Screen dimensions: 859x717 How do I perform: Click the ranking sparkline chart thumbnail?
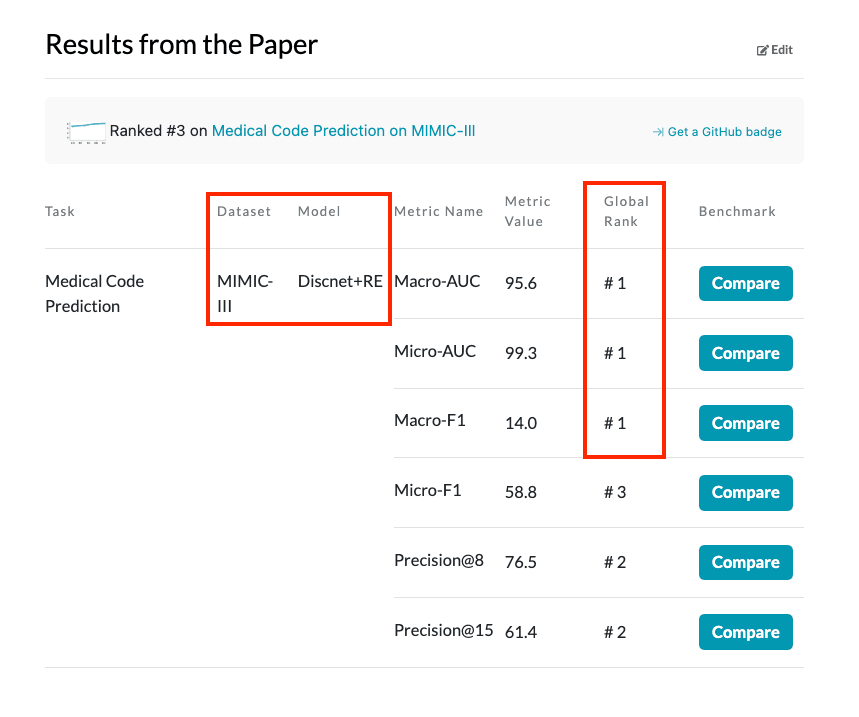(86, 131)
